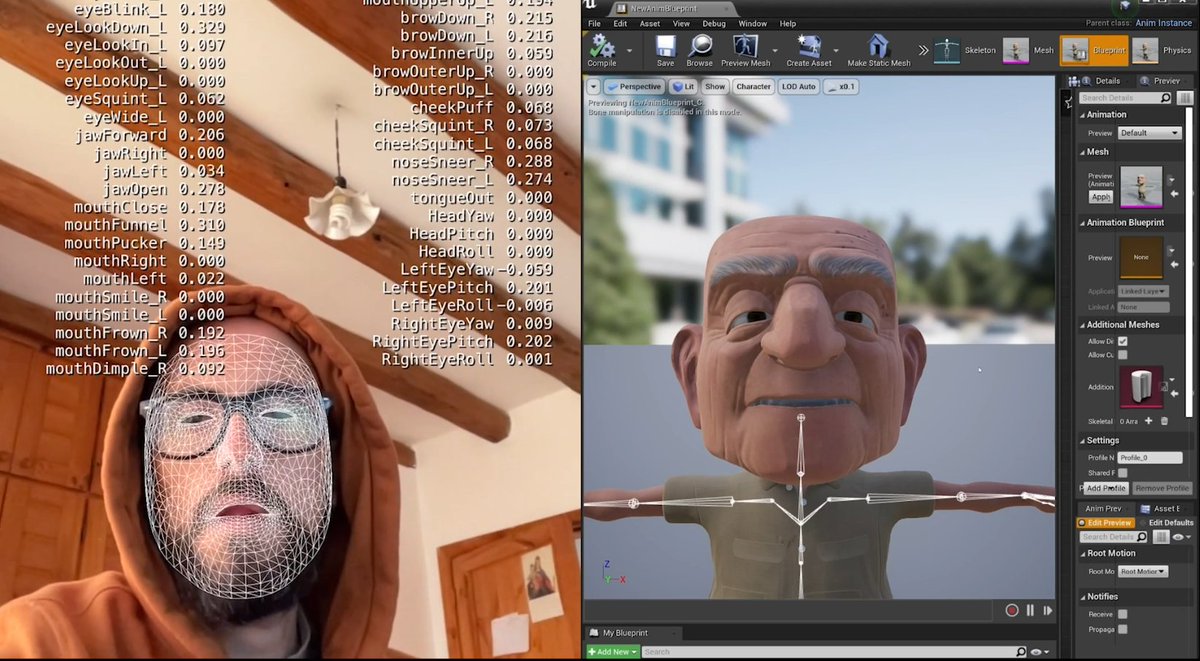Expand the Preview Mesh dropdown arrow
Viewport: 1200px width, 661px height.
[x=774, y=49]
